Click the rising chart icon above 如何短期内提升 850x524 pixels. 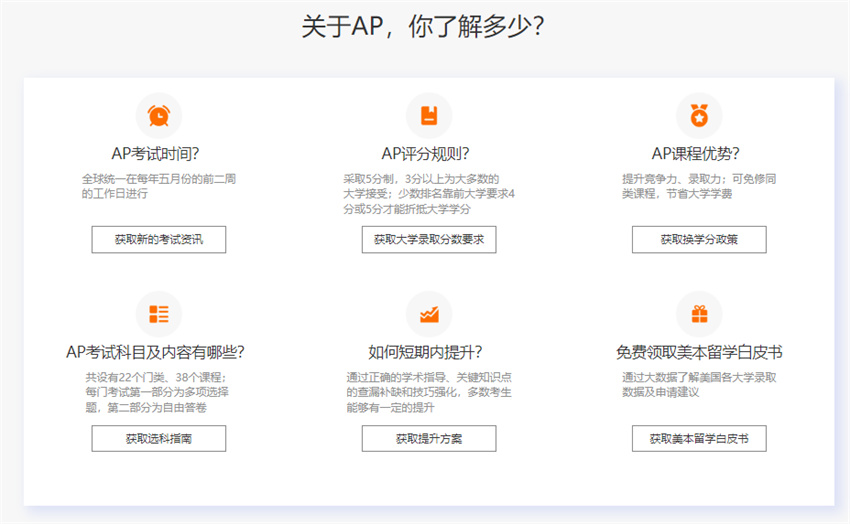pos(429,314)
